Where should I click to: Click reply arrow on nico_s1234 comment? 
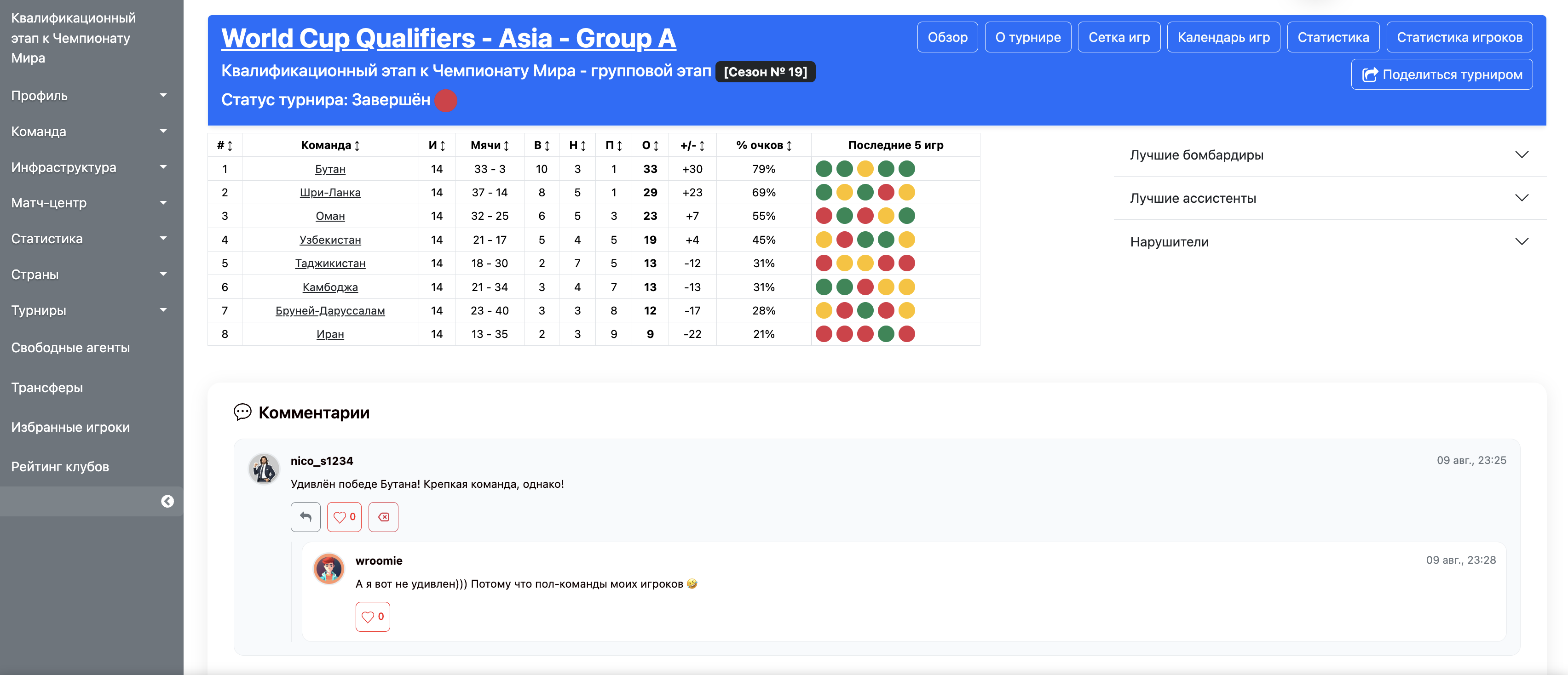(x=306, y=517)
